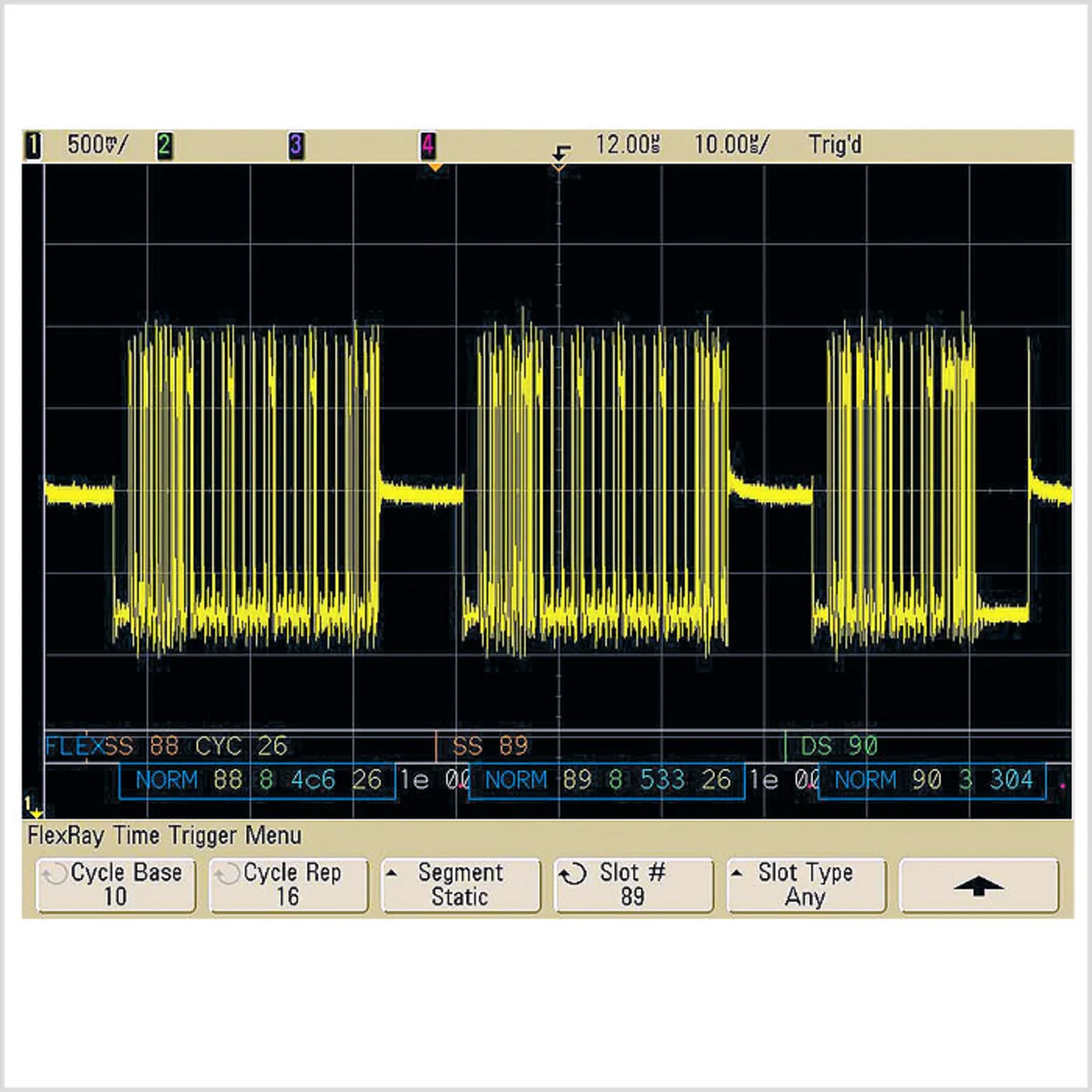1092x1092 pixels.
Task: Open the Slot Type Any selector
Action: tap(805, 885)
